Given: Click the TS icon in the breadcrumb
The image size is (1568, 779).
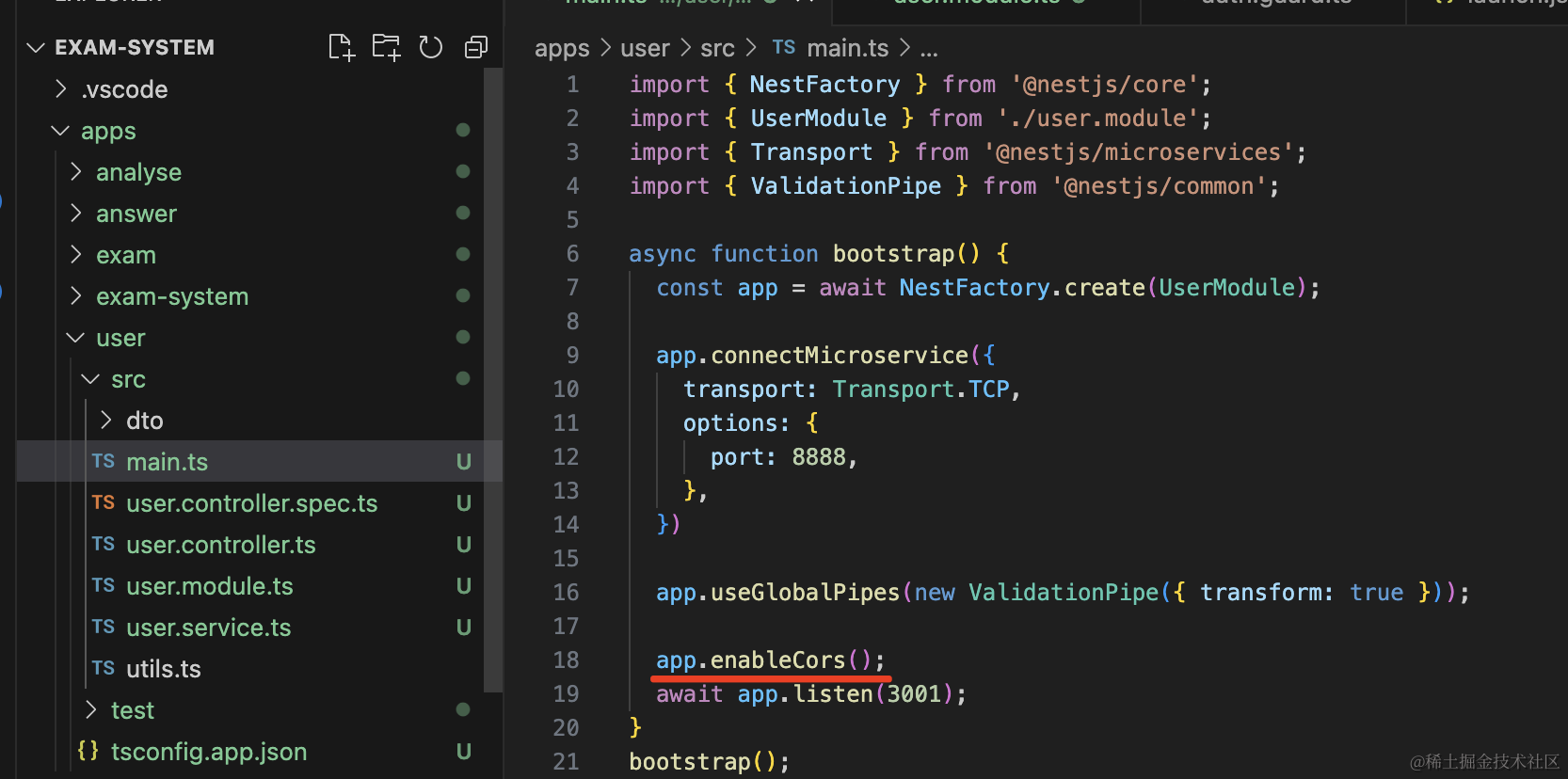Looking at the screenshot, I should pos(784,47).
